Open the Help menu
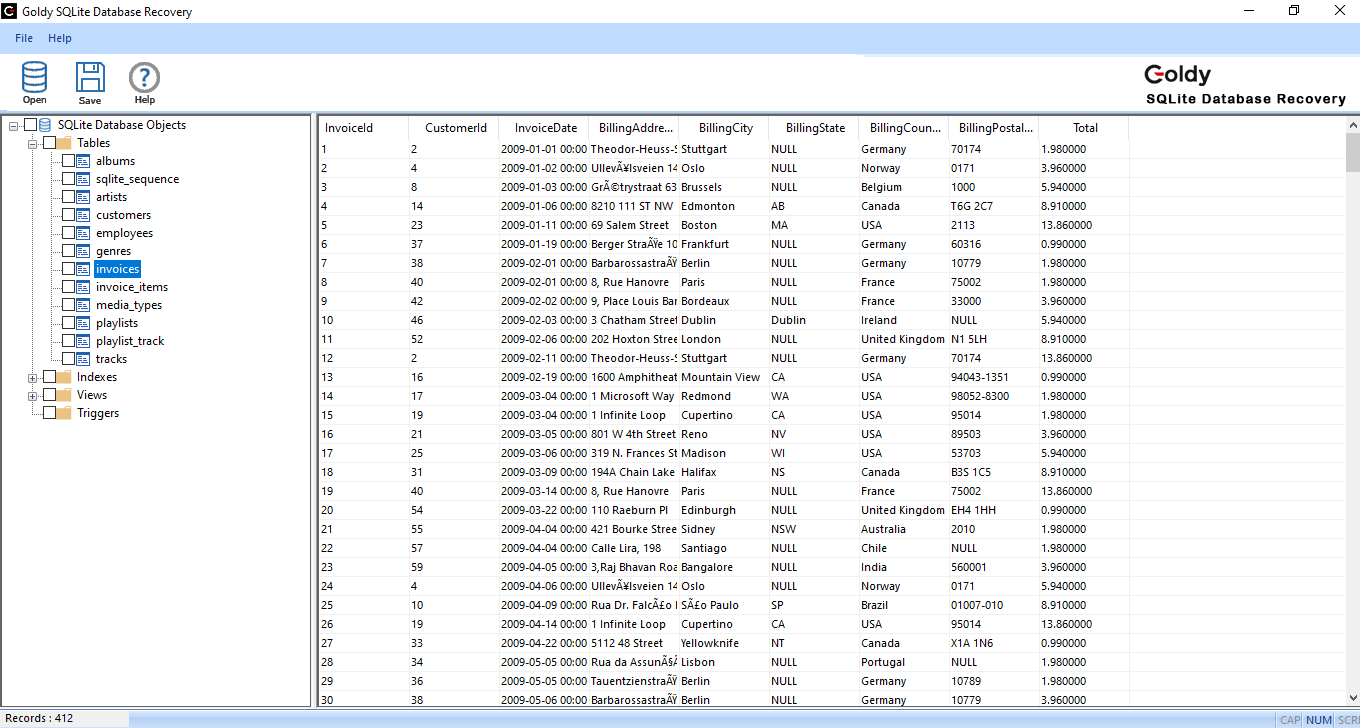 pyautogui.click(x=60, y=38)
